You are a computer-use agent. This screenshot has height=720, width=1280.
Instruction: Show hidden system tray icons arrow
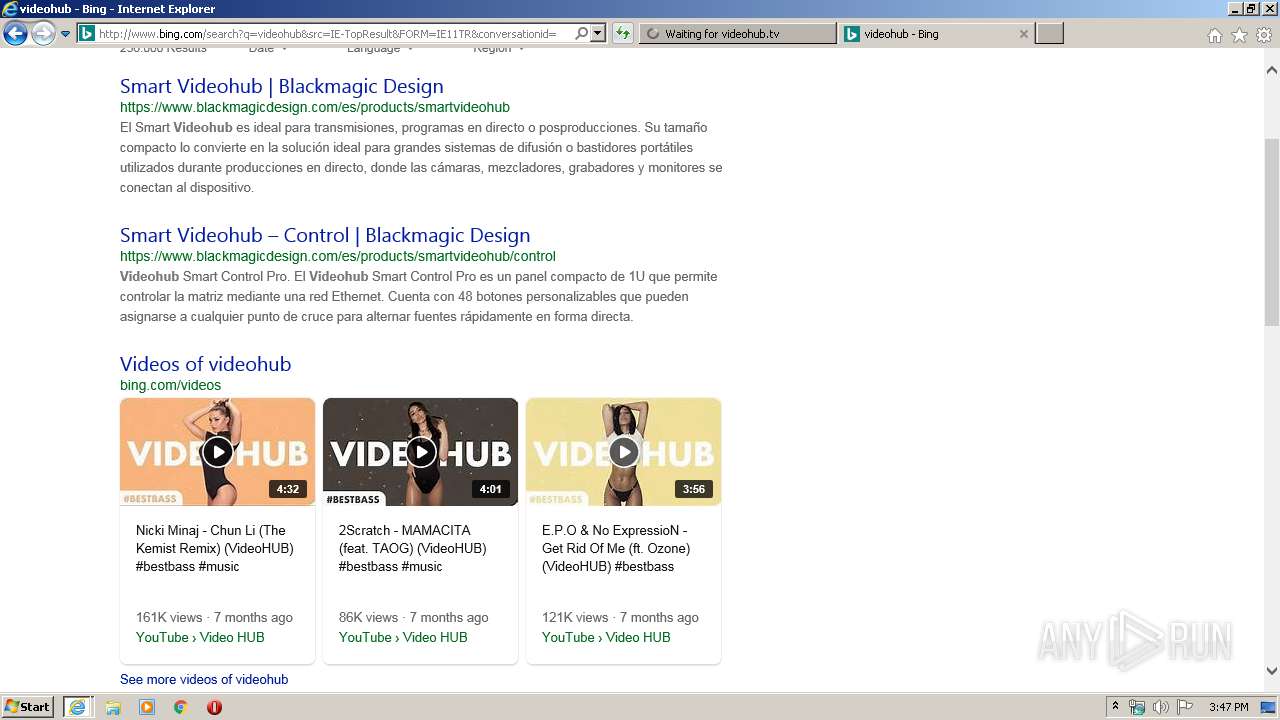tap(1115, 707)
